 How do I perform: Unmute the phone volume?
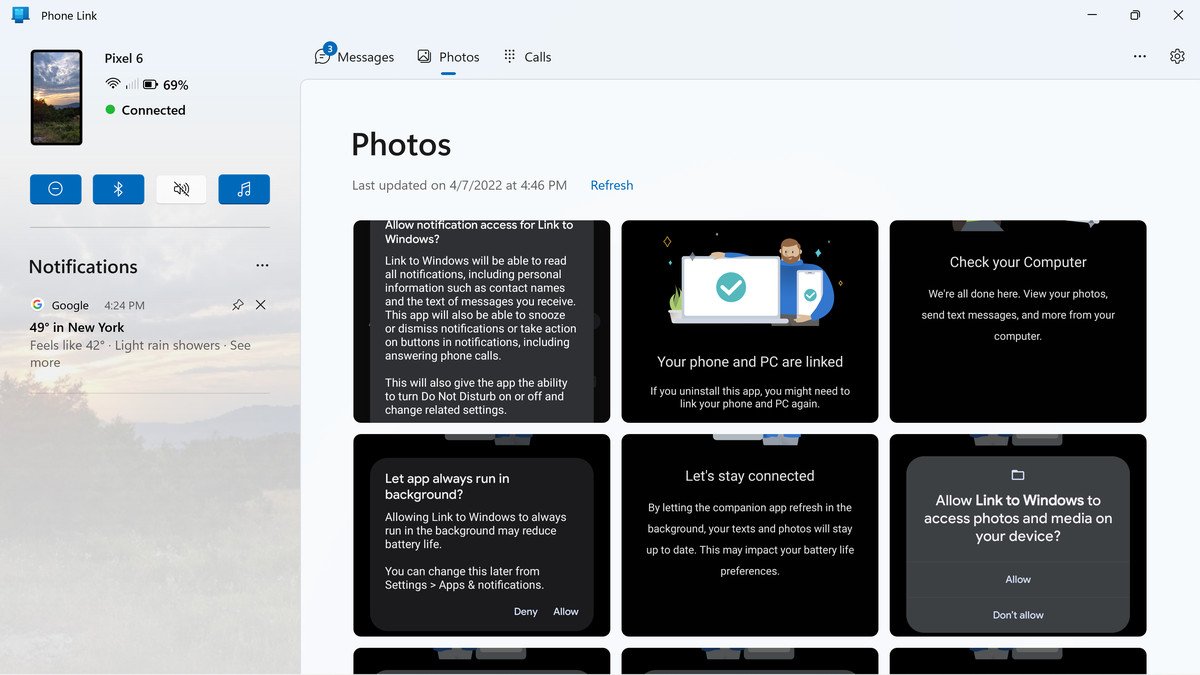click(x=181, y=189)
